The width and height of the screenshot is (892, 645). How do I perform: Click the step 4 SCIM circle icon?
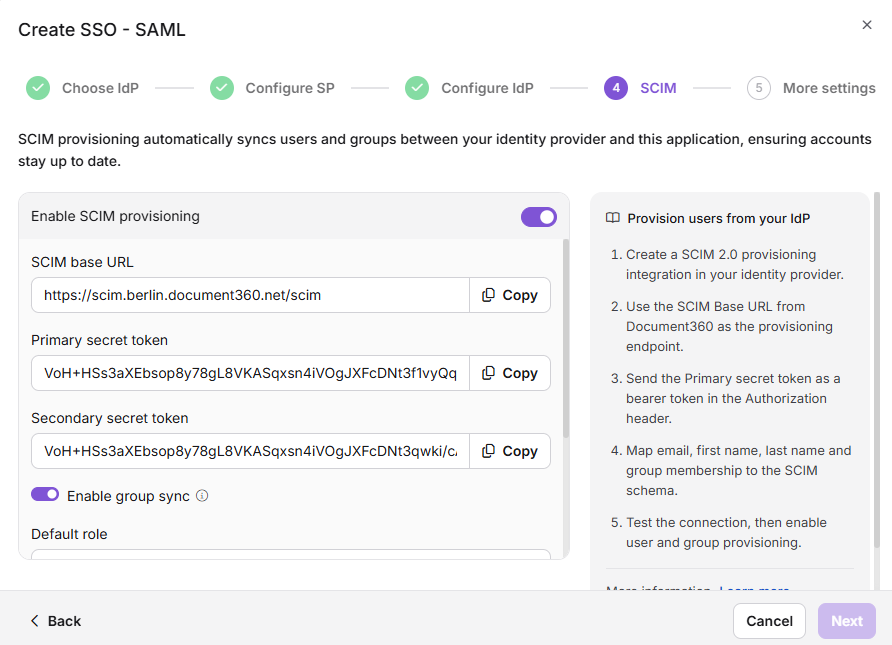(616, 88)
